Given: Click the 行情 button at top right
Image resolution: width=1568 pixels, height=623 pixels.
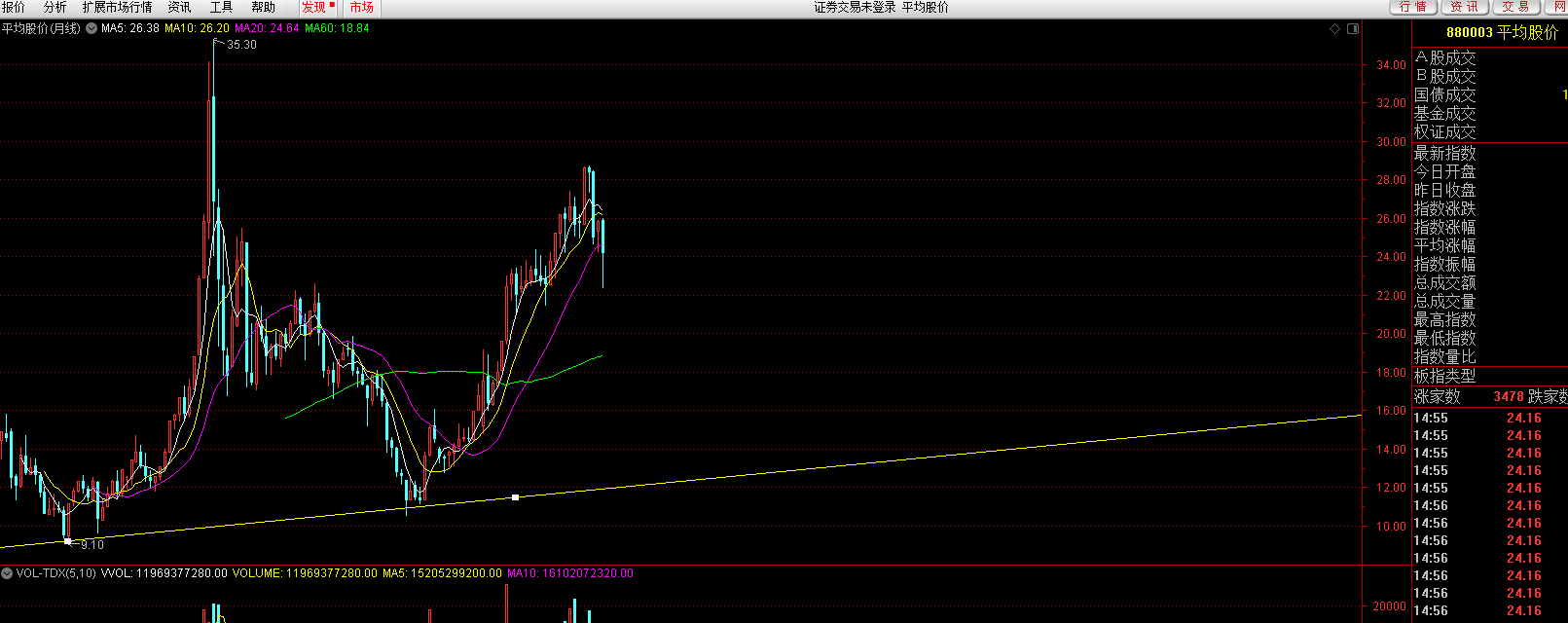Looking at the screenshot, I should pos(1413,7).
